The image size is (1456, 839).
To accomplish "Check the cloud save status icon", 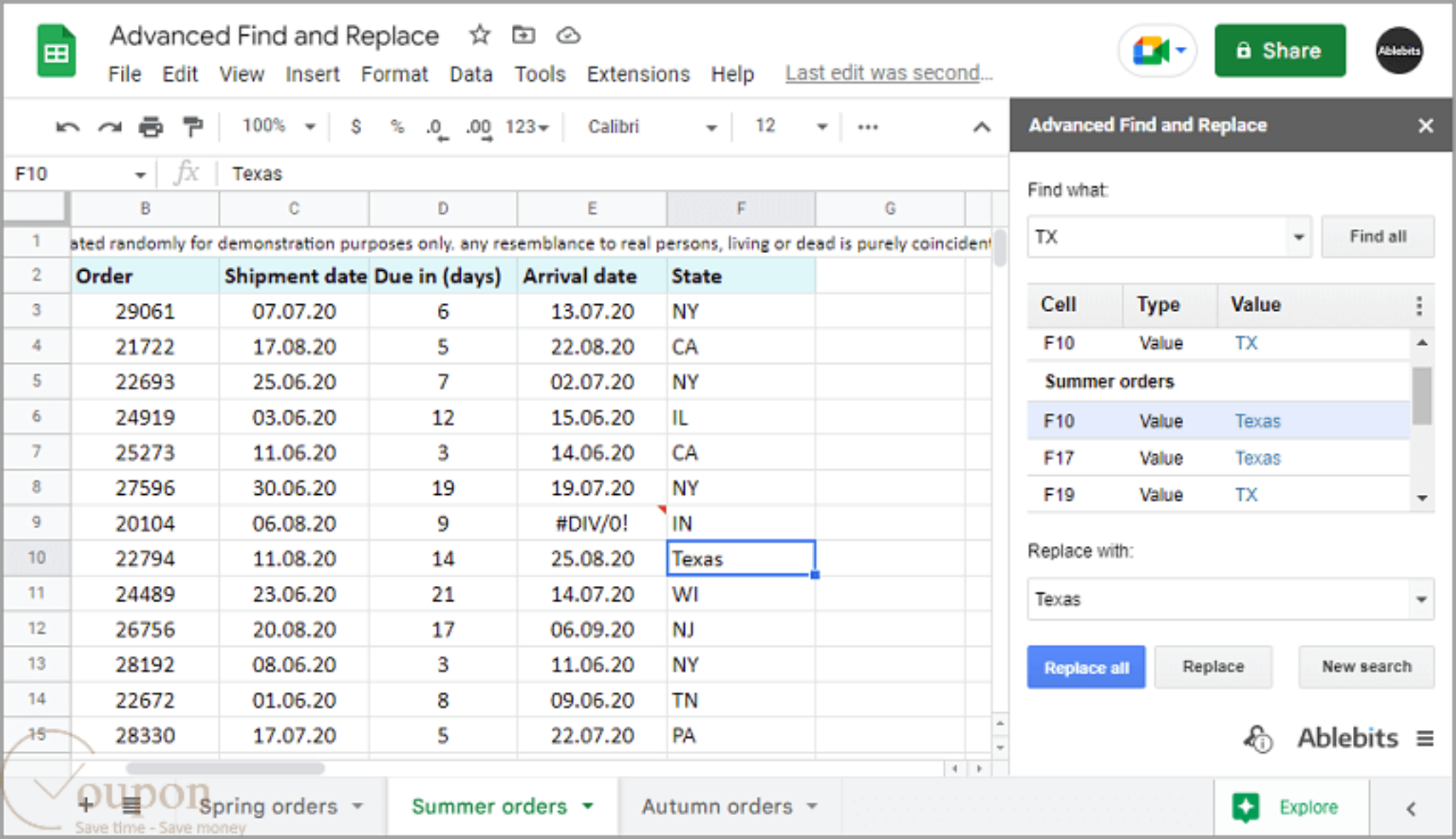I will [x=568, y=35].
